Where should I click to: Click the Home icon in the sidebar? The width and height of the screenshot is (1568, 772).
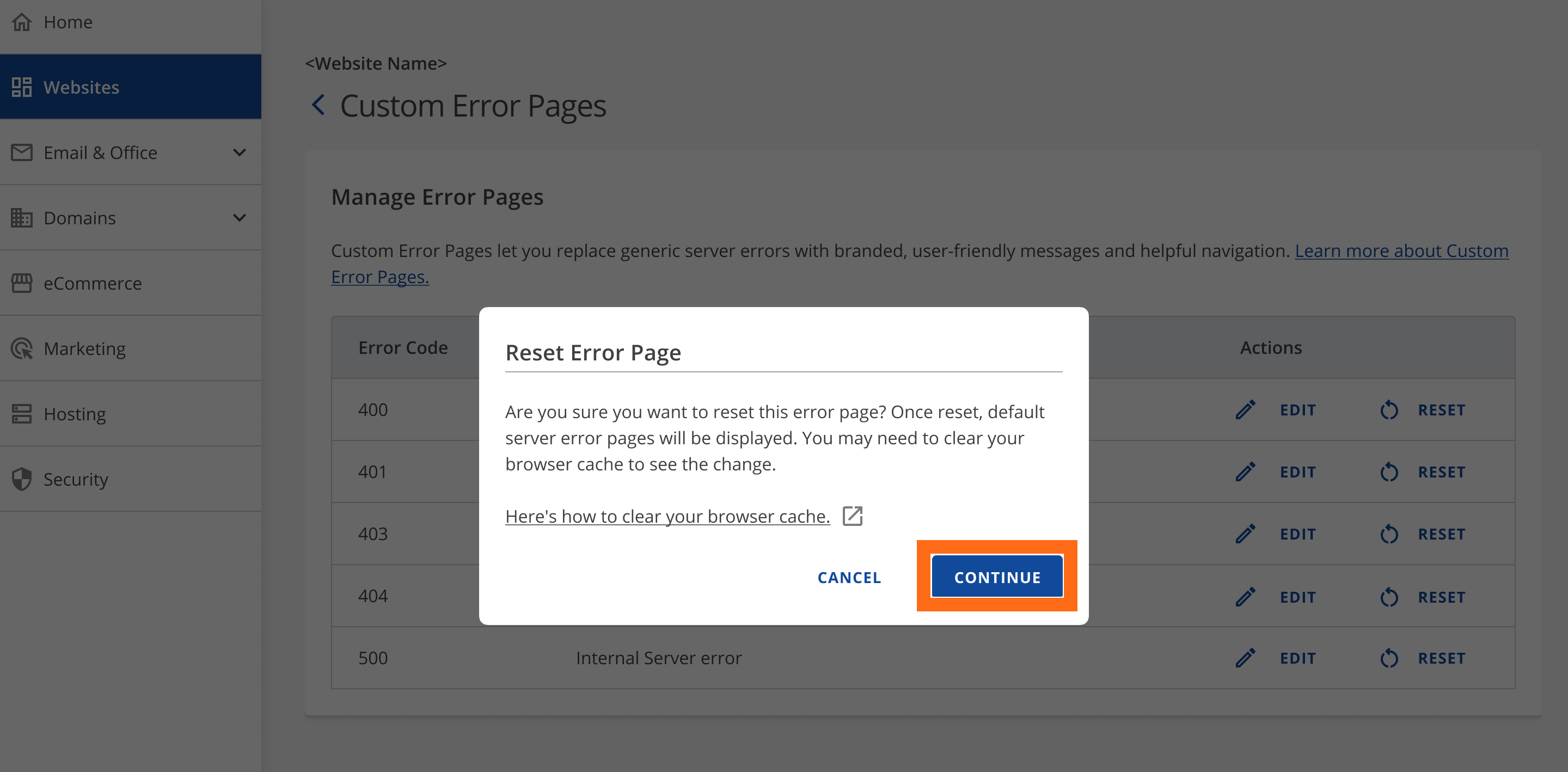[x=22, y=21]
